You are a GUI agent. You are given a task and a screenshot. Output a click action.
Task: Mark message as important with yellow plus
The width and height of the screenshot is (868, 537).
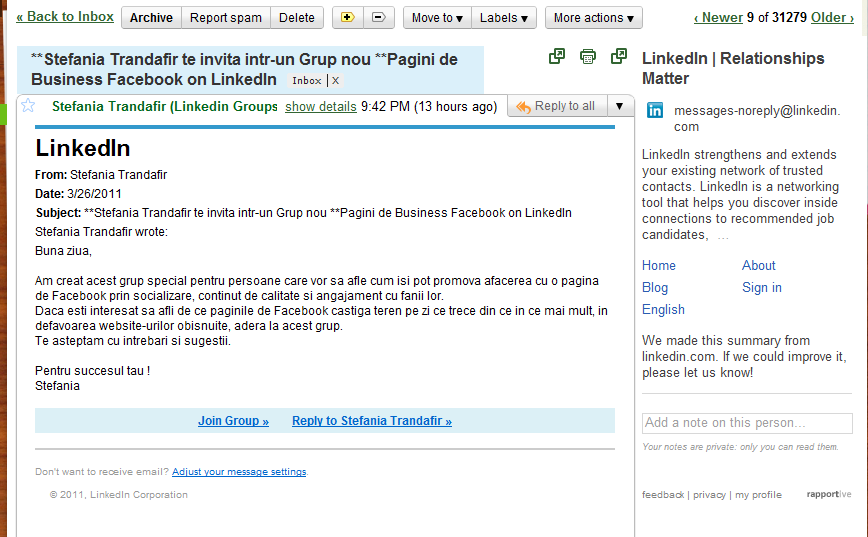coord(348,18)
